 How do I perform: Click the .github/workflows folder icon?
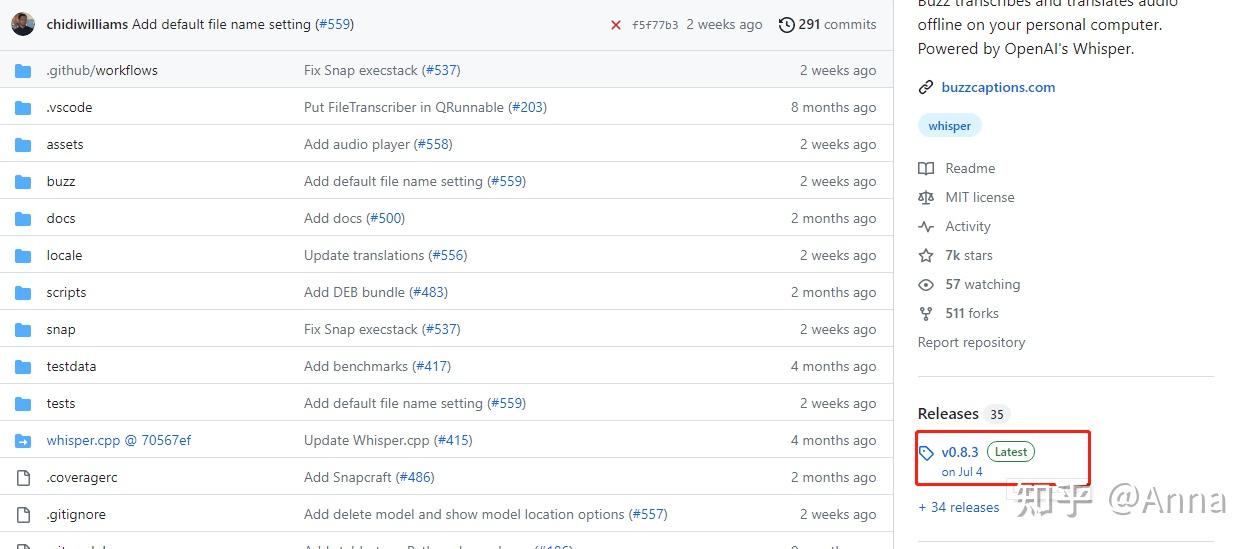pos(23,71)
